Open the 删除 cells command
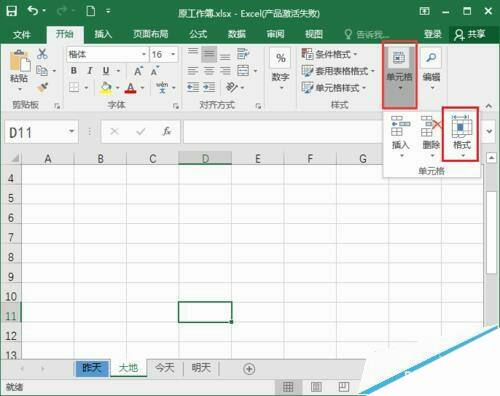This screenshot has height=396, width=500. point(431,136)
